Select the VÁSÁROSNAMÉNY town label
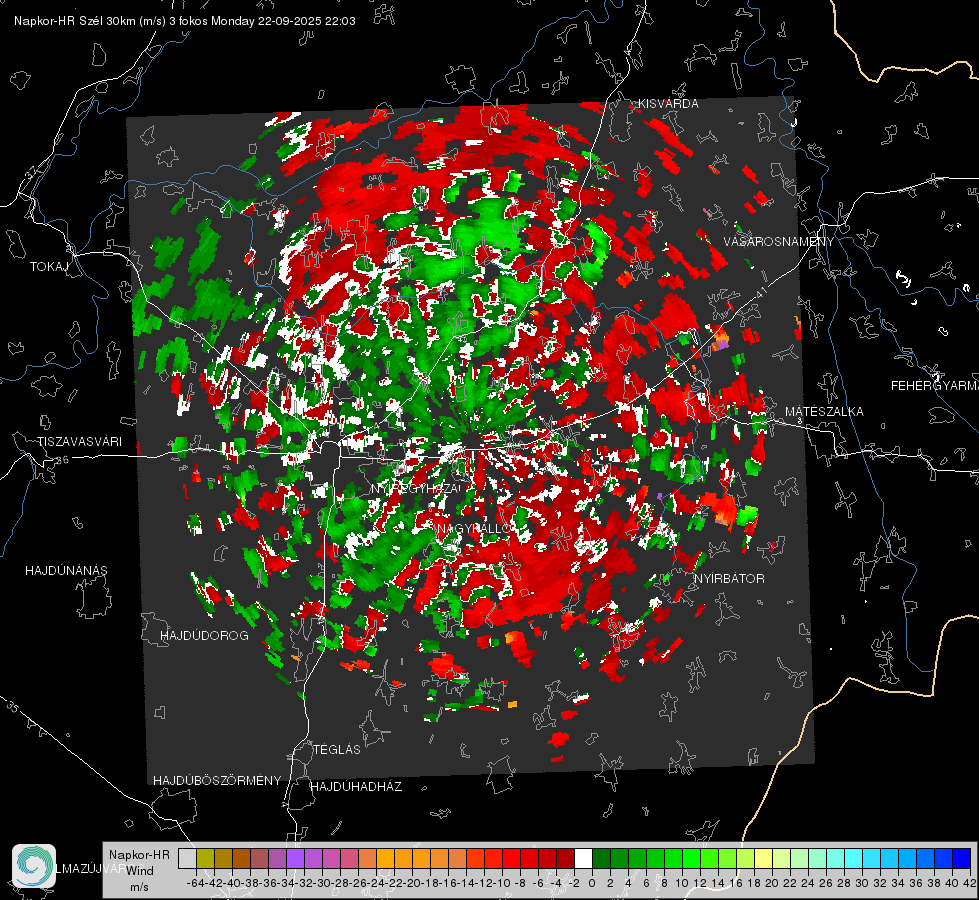This screenshot has height=900, width=979. tap(779, 242)
